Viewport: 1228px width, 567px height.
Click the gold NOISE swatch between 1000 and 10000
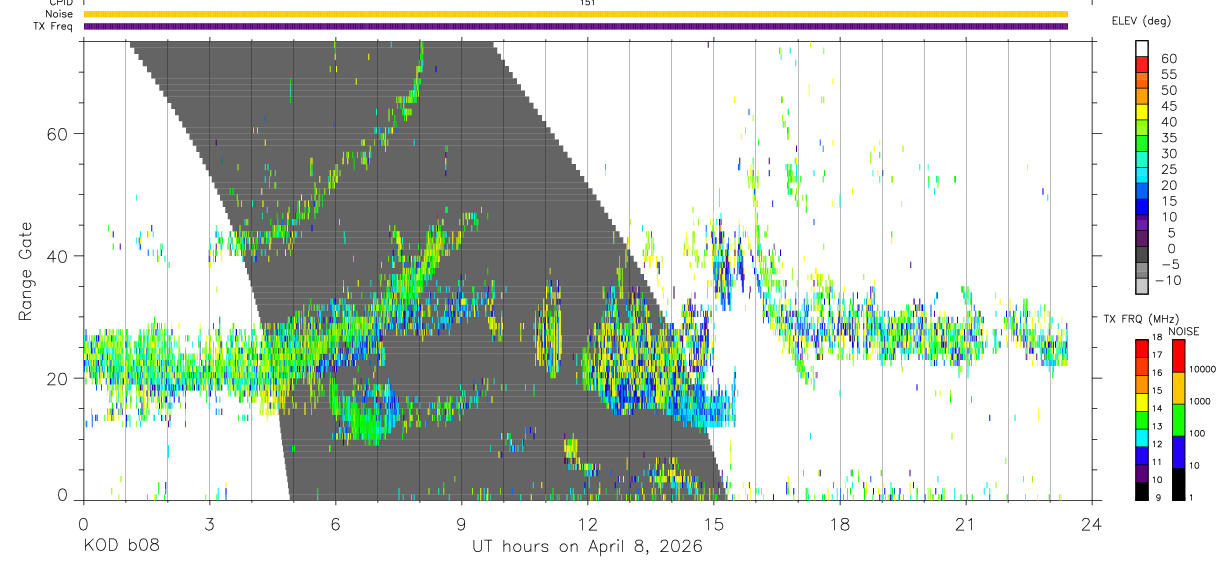1178,388
